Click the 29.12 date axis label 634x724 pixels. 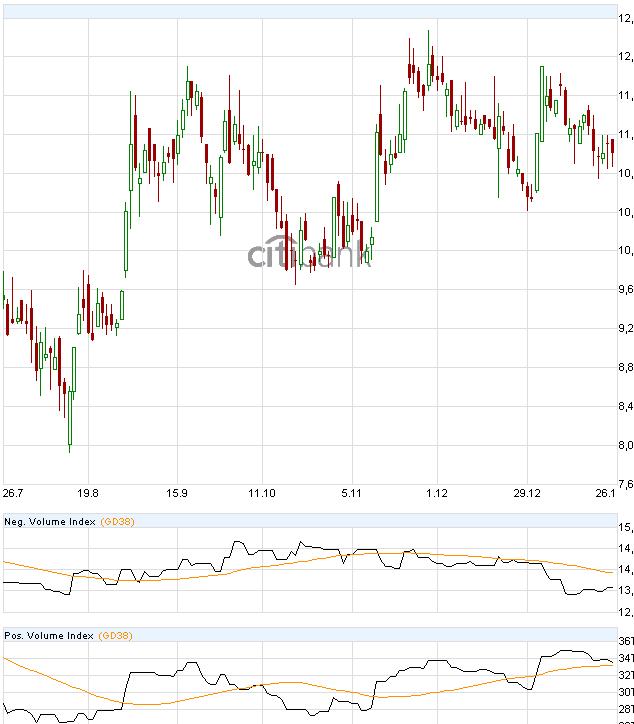pyautogui.click(x=527, y=493)
